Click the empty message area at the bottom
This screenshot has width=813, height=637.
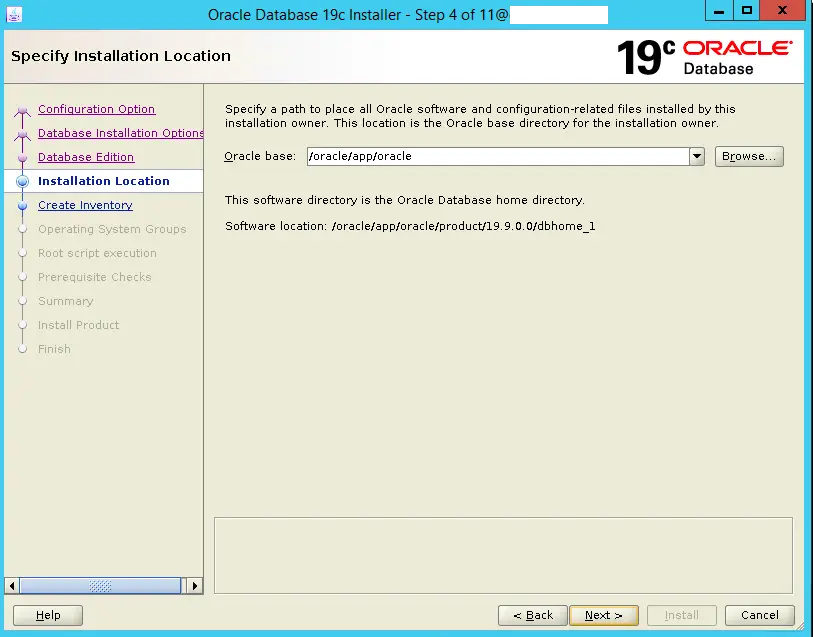503,555
